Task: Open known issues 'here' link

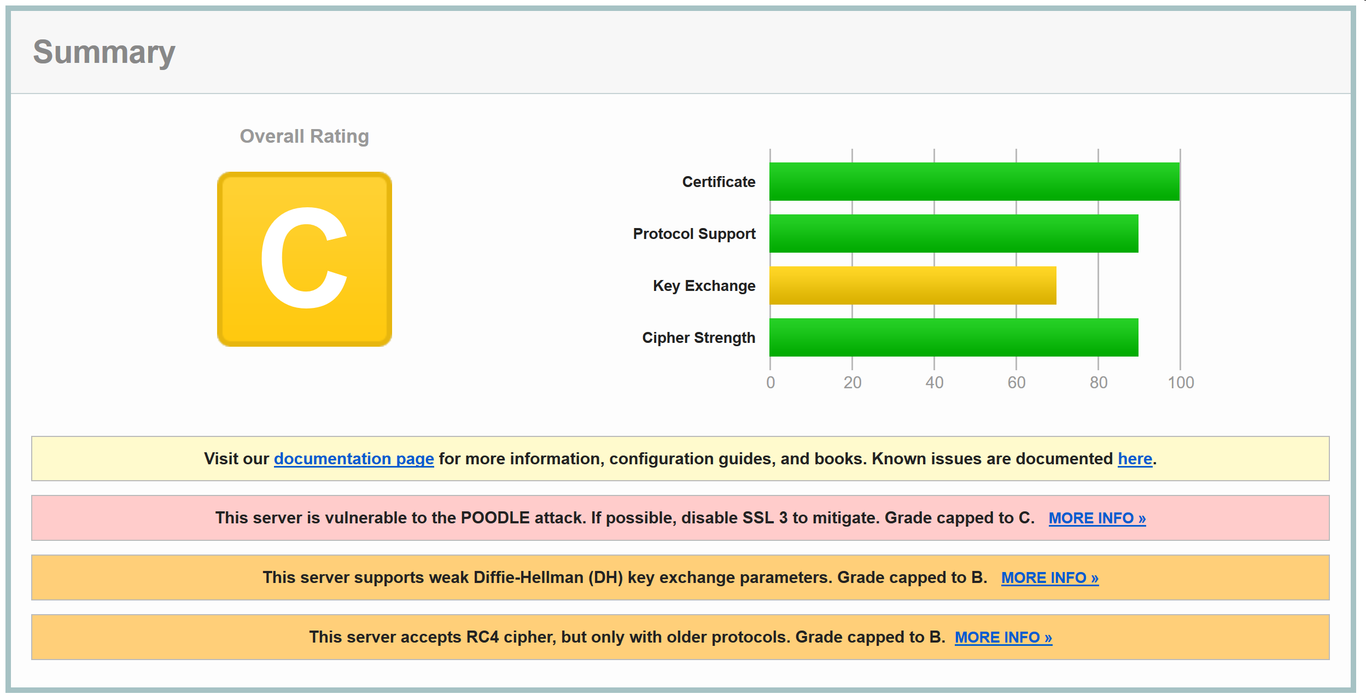Action: click(x=1135, y=459)
